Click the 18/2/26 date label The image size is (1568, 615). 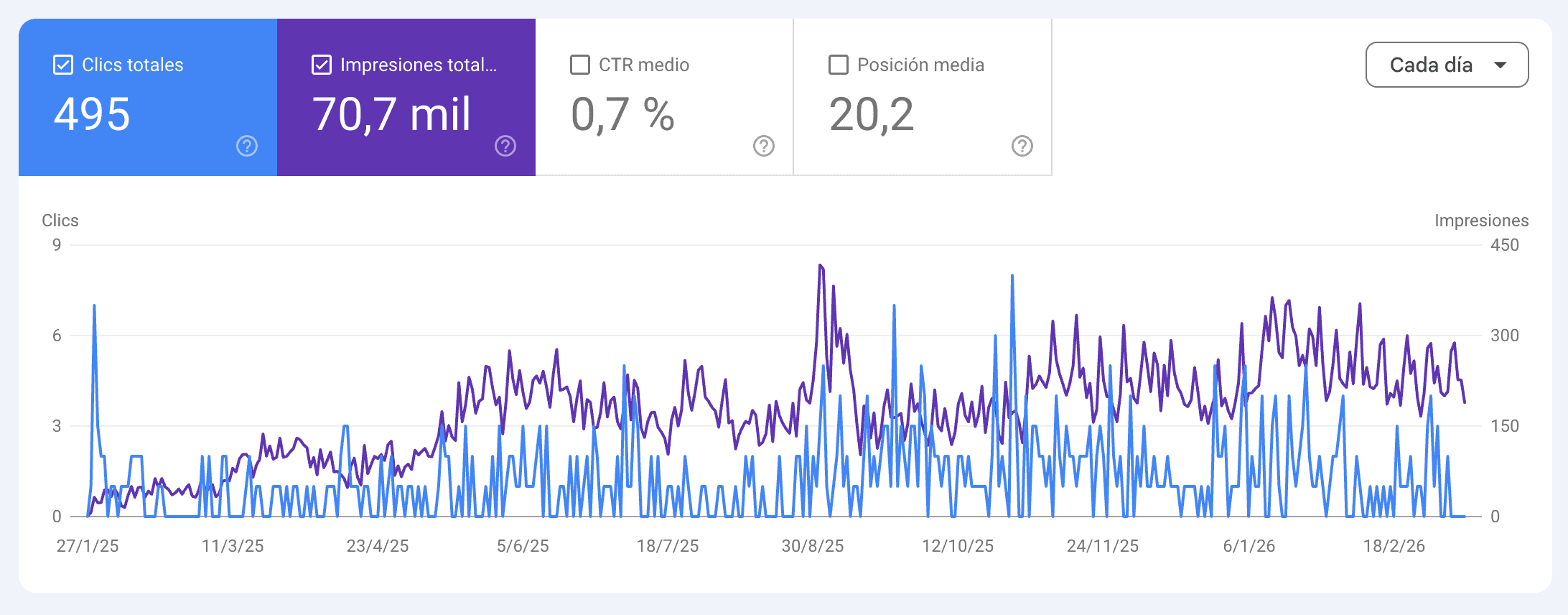point(1394,546)
